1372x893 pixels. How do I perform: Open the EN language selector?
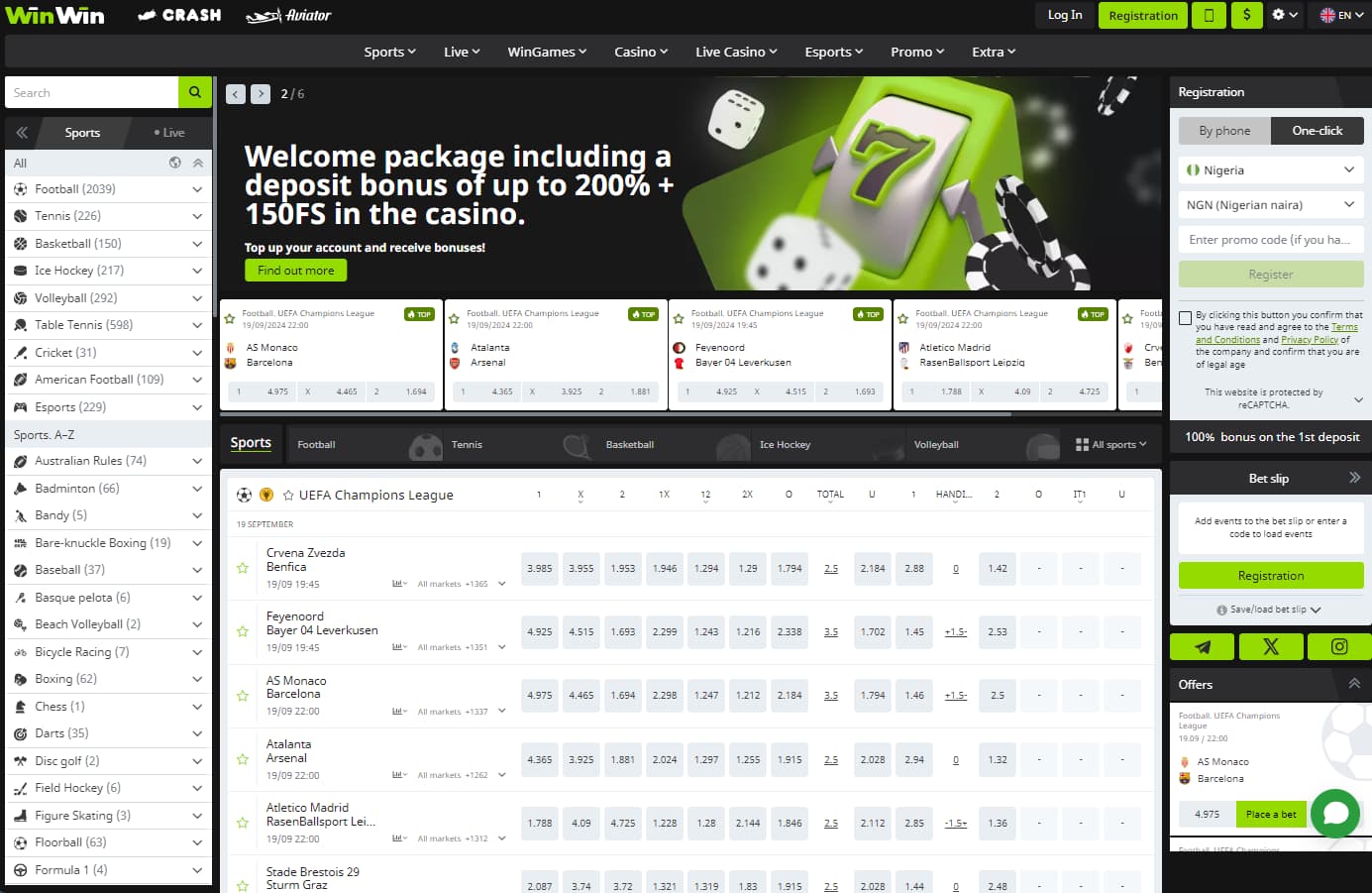coord(1341,15)
